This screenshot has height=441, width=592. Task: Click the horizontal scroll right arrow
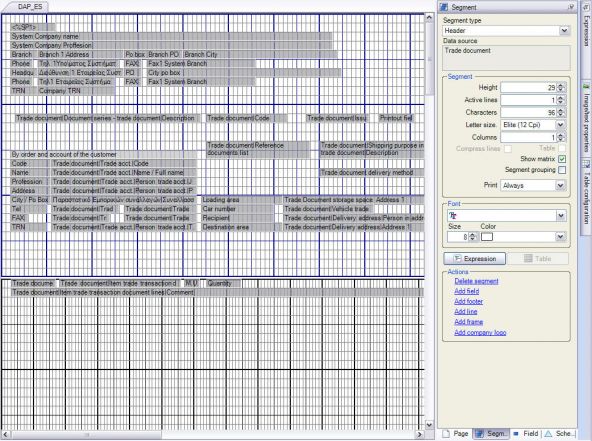419,434
